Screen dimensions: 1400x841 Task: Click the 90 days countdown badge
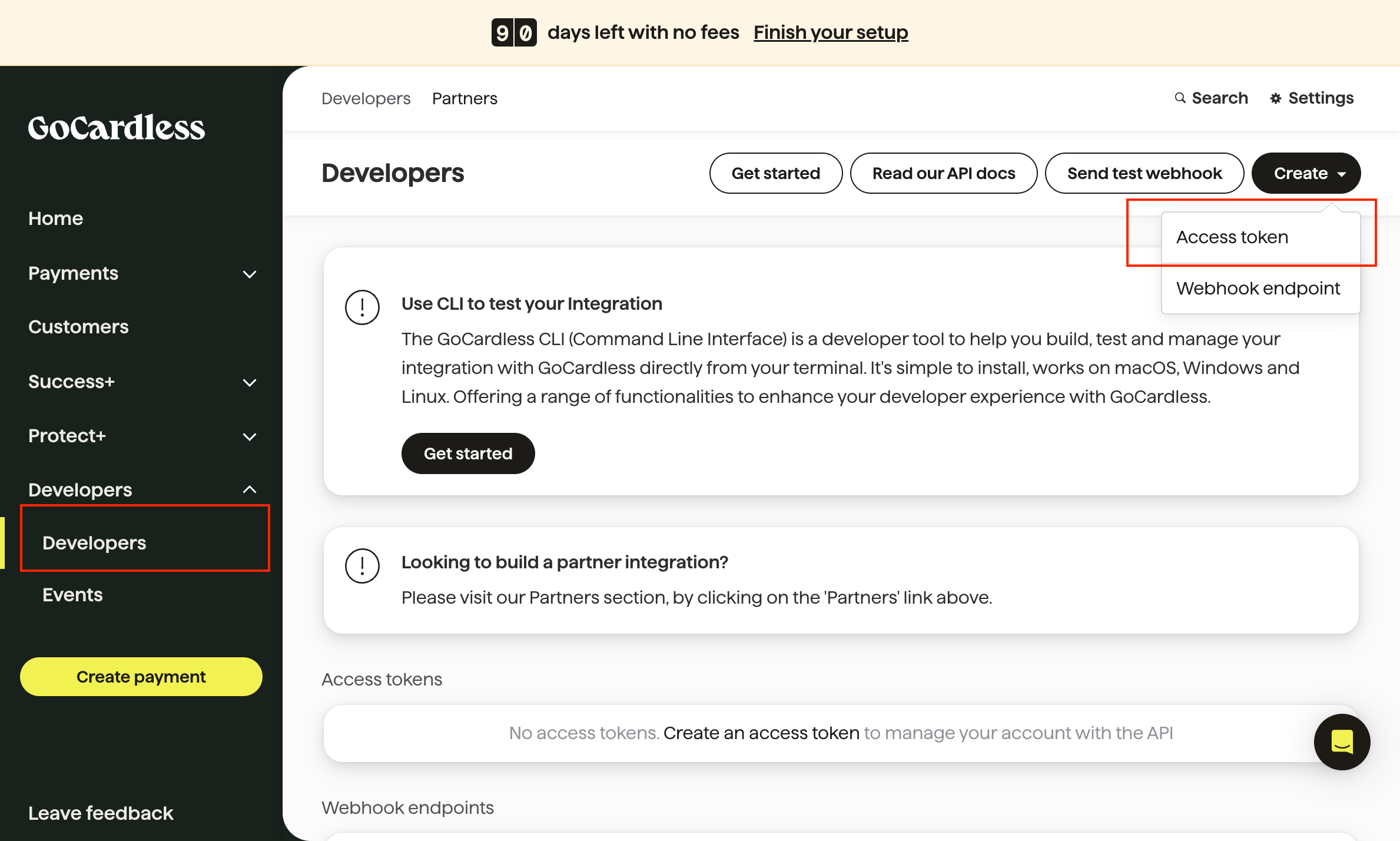click(514, 32)
